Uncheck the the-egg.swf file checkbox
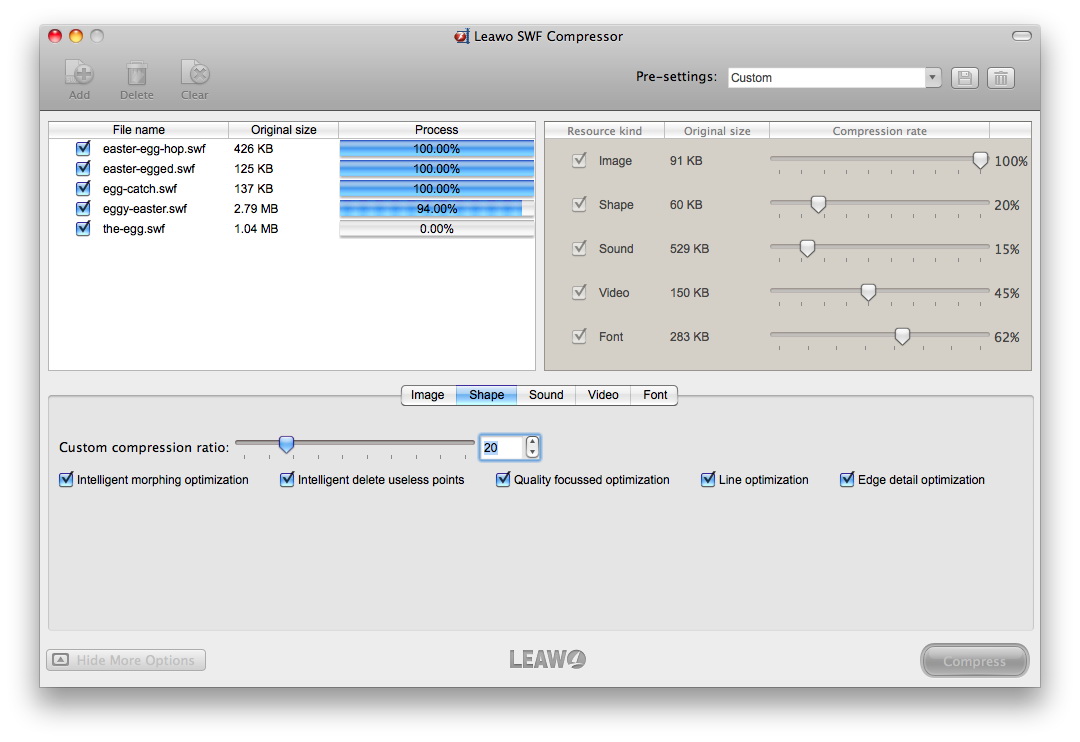This screenshot has width=1080, height=742. pos(83,228)
